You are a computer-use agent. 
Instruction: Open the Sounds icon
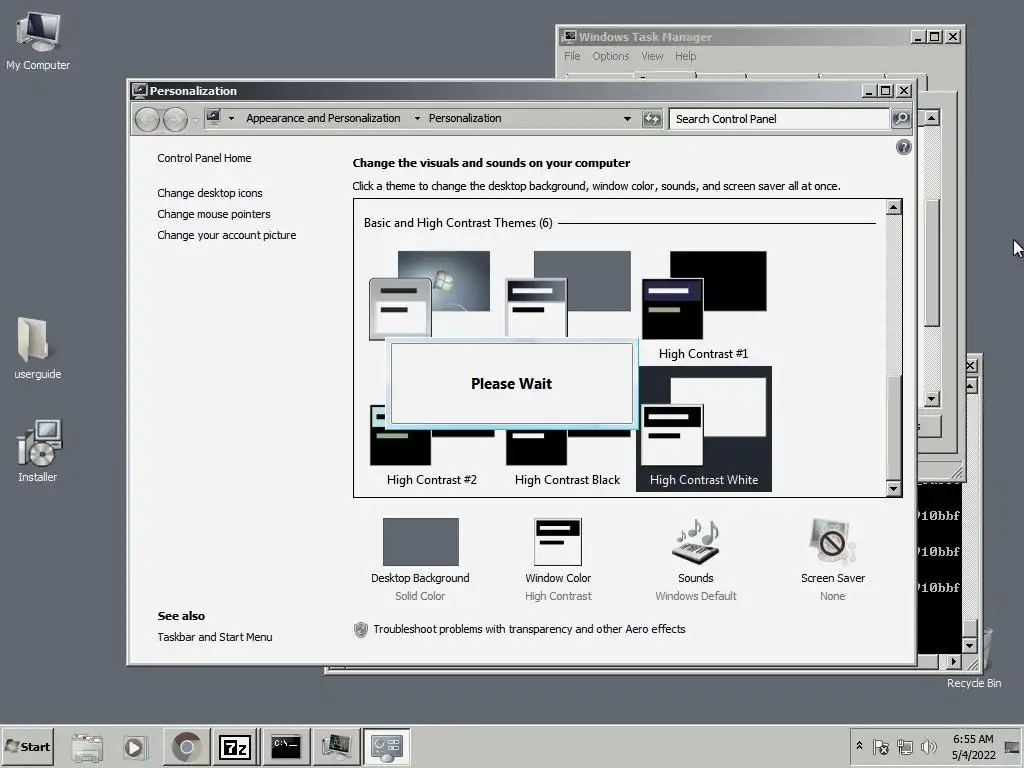tap(696, 542)
